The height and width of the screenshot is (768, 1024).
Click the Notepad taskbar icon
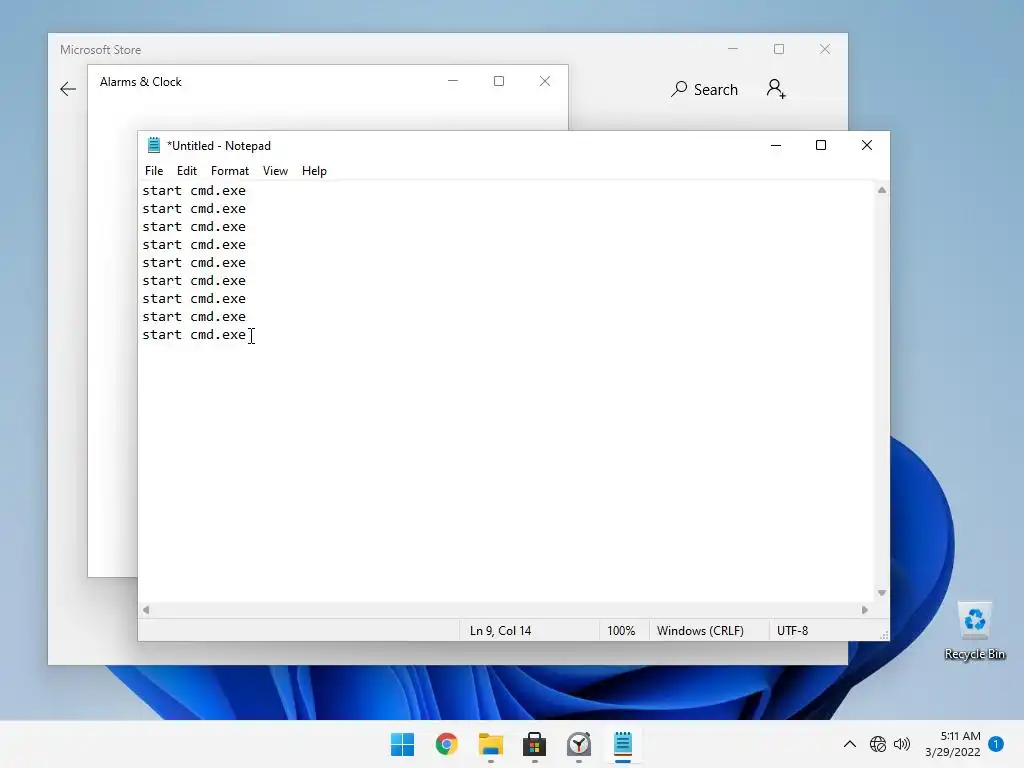(623, 744)
